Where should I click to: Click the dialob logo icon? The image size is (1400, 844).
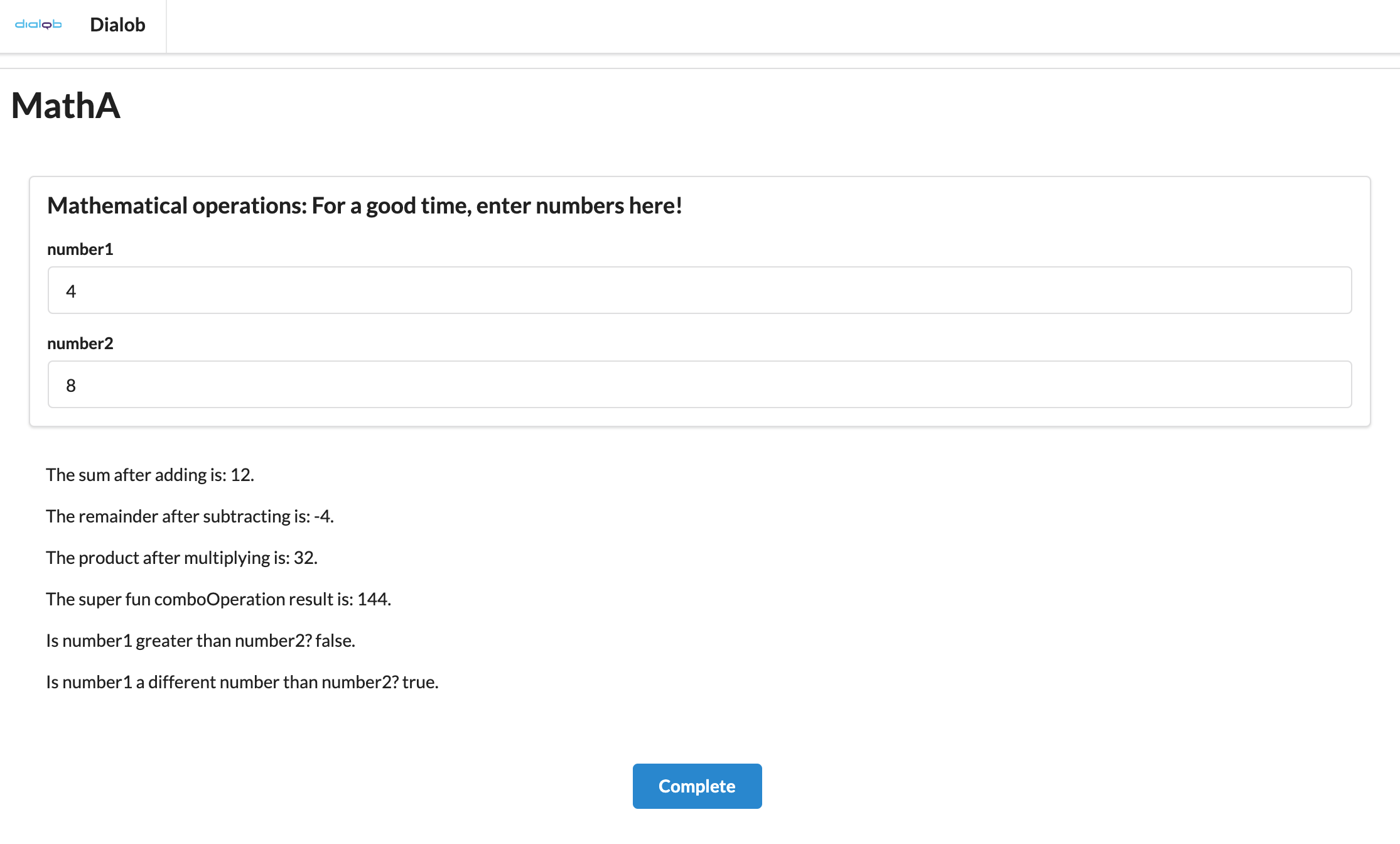tap(39, 25)
